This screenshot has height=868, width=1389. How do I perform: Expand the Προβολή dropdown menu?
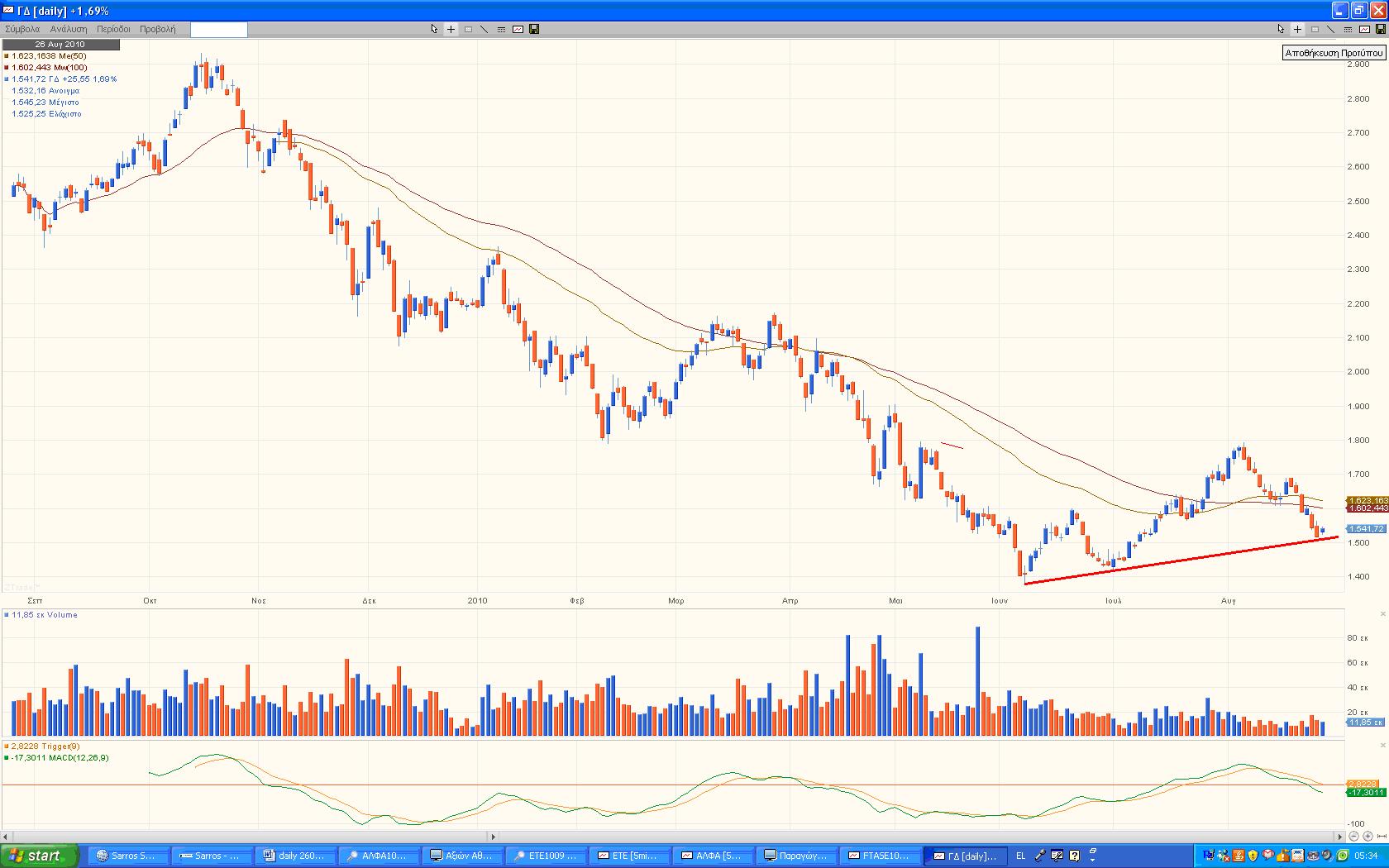(157, 29)
